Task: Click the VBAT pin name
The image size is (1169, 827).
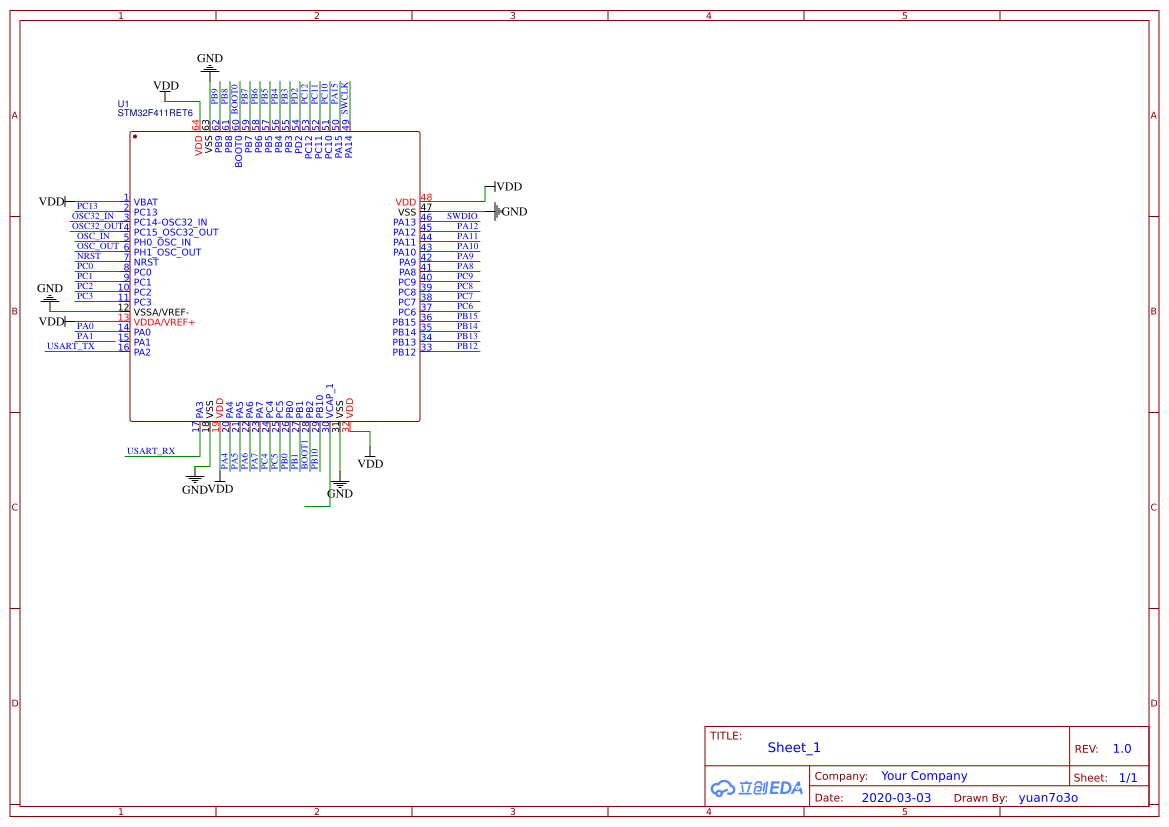Action: tap(146, 202)
